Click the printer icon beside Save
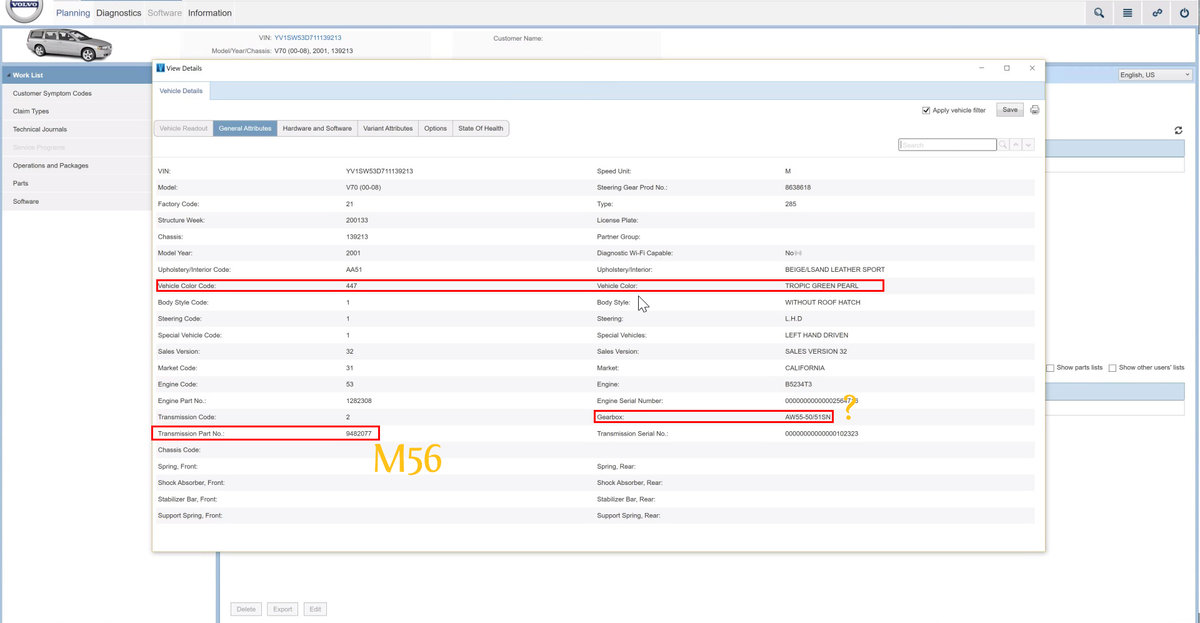This screenshot has height=623, width=1200. pos(1034,110)
